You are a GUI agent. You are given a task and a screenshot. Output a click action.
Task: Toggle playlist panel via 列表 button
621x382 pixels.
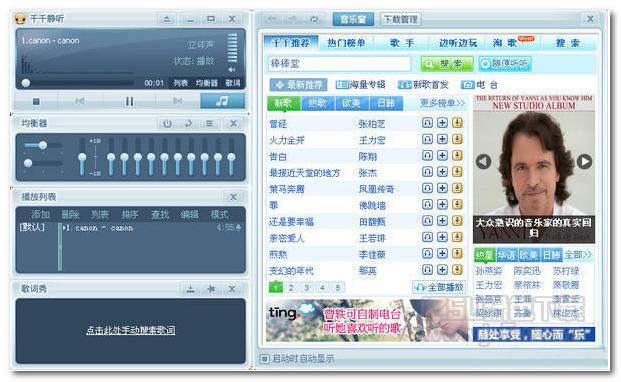[x=180, y=83]
